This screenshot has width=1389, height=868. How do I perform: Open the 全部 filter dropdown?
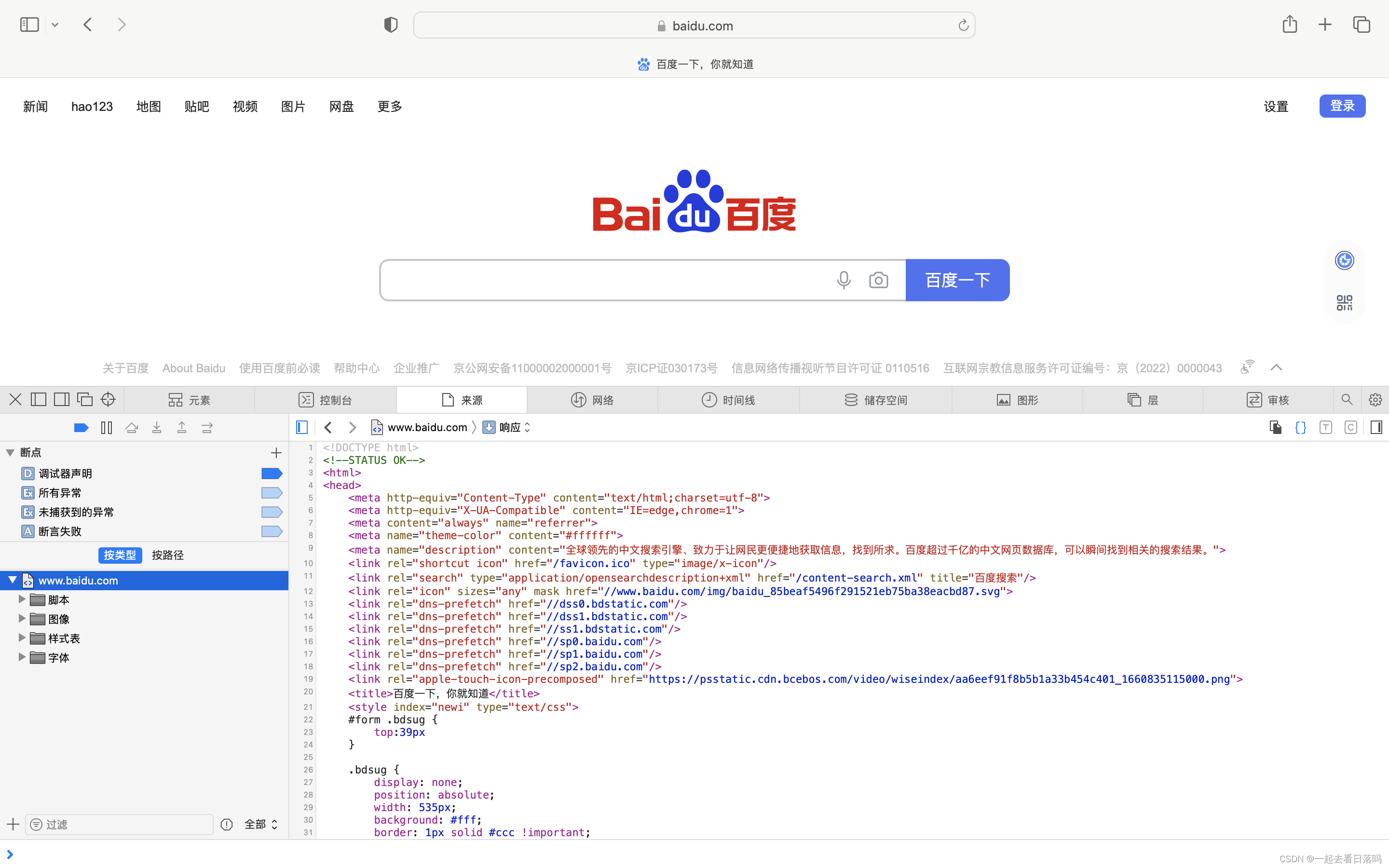click(x=261, y=825)
